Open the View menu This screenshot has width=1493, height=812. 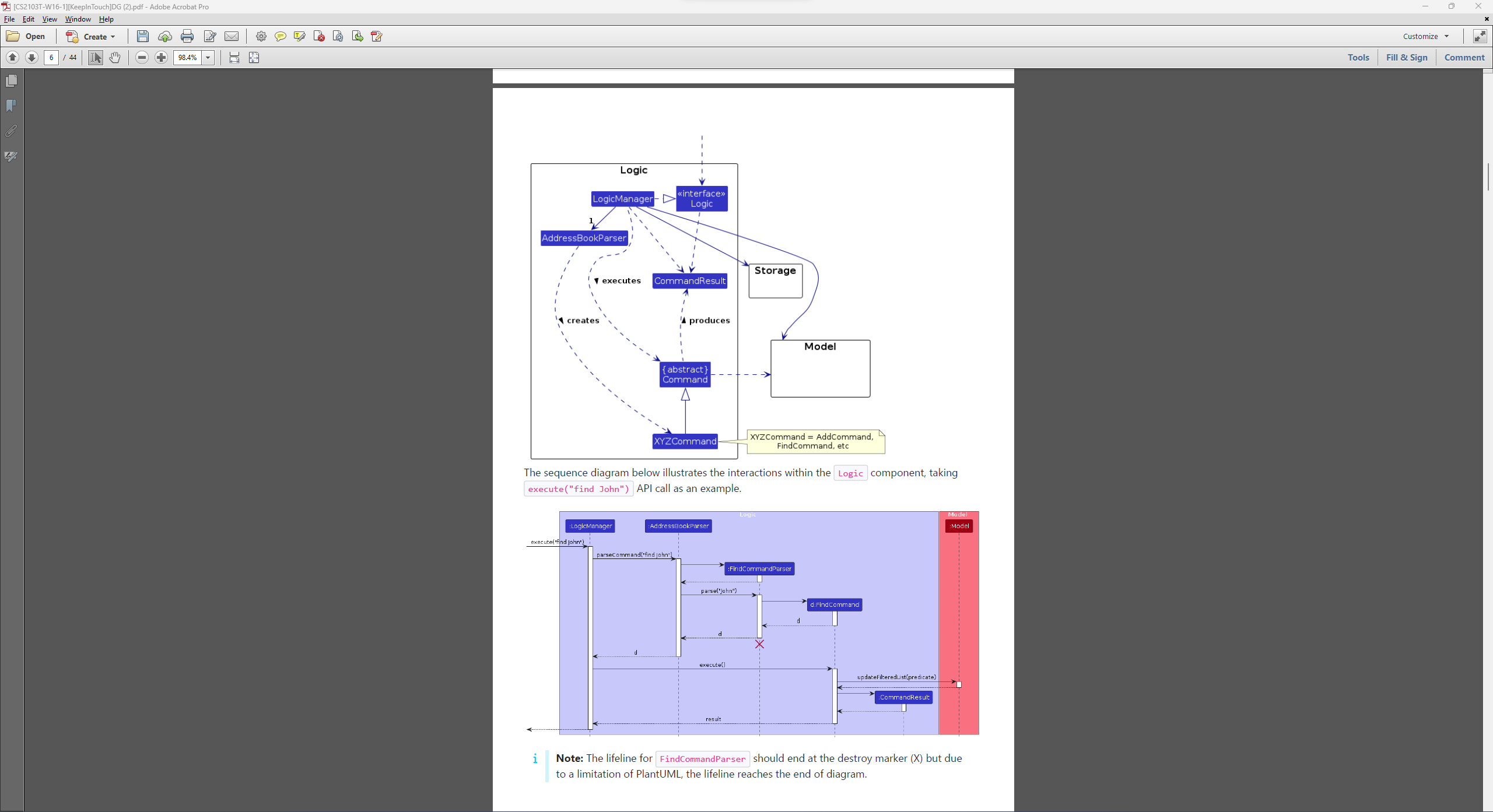tap(50, 19)
